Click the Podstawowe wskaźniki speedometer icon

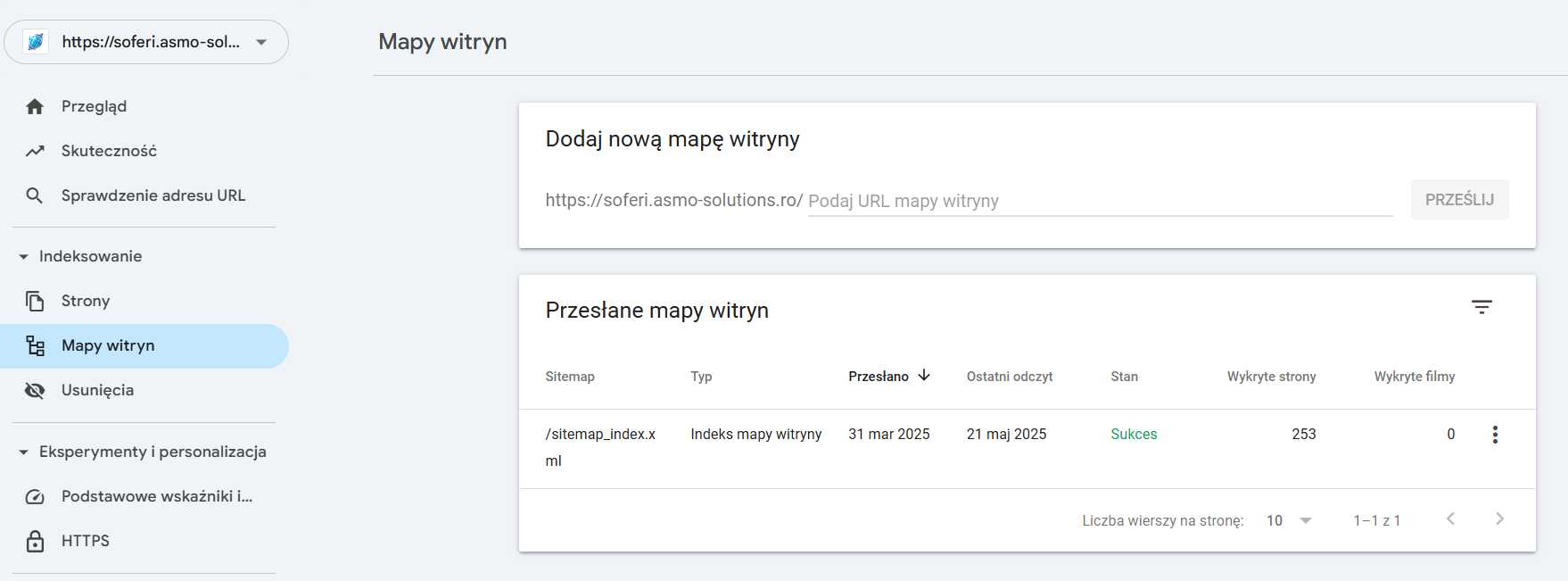point(35,497)
